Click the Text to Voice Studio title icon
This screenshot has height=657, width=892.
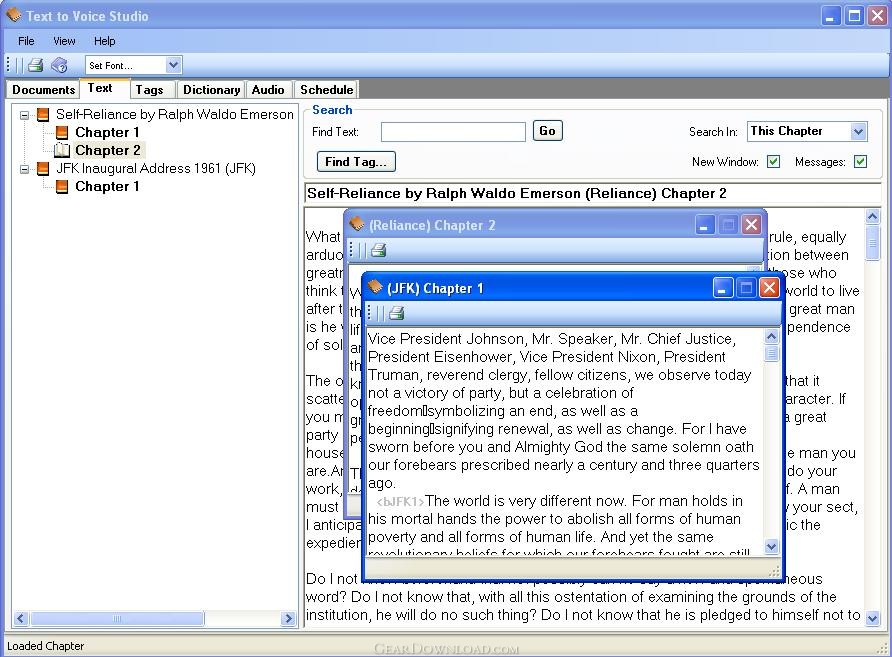(14, 15)
